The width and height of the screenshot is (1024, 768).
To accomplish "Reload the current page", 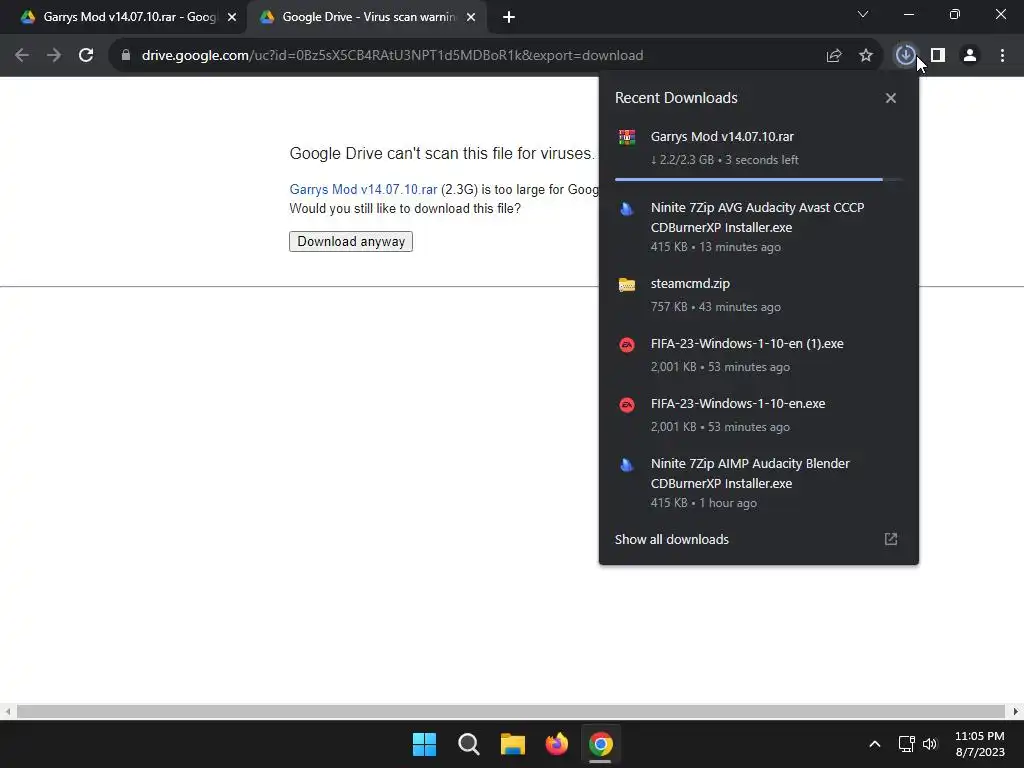I will (86, 56).
